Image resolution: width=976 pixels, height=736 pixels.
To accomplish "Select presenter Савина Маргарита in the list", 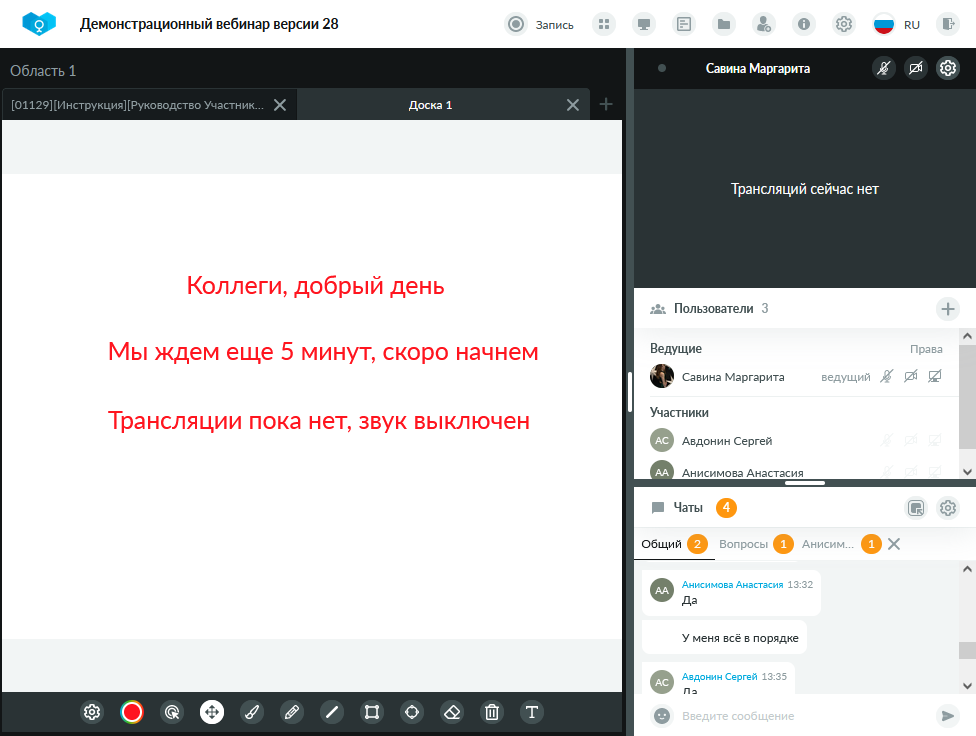I will tap(733, 377).
